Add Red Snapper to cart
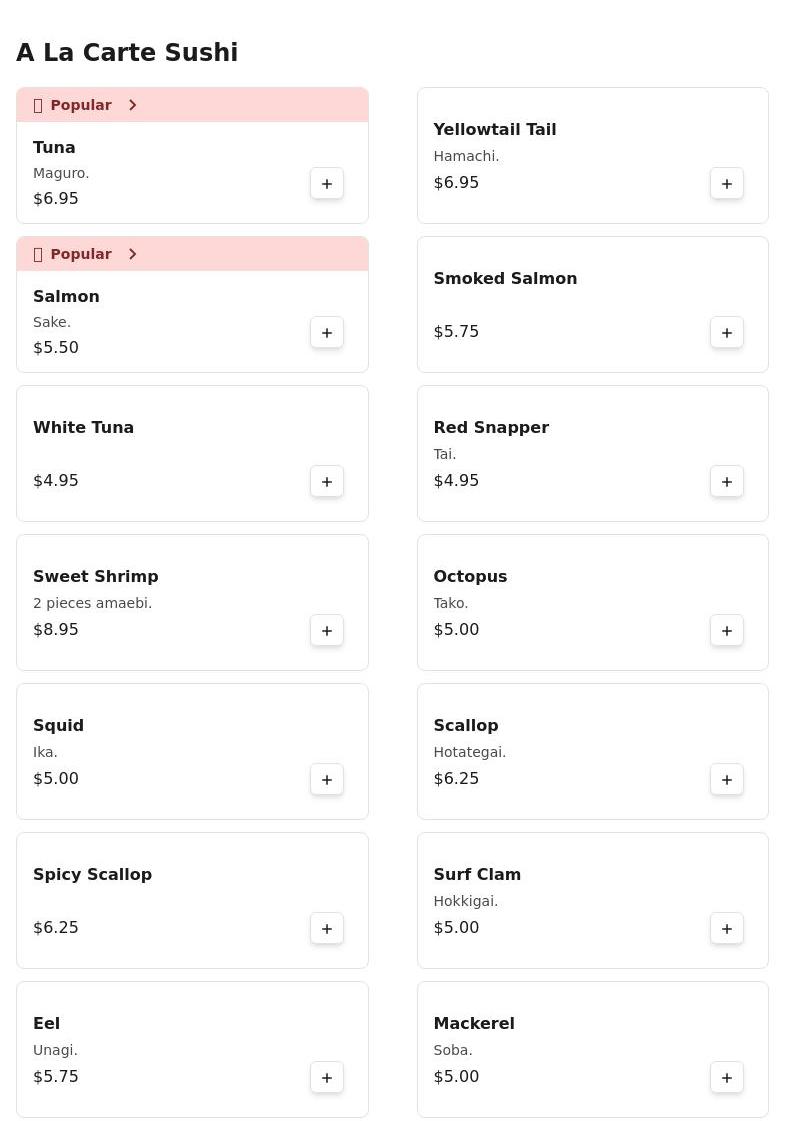Screen dimensions: 785x1121 coord(727,482)
